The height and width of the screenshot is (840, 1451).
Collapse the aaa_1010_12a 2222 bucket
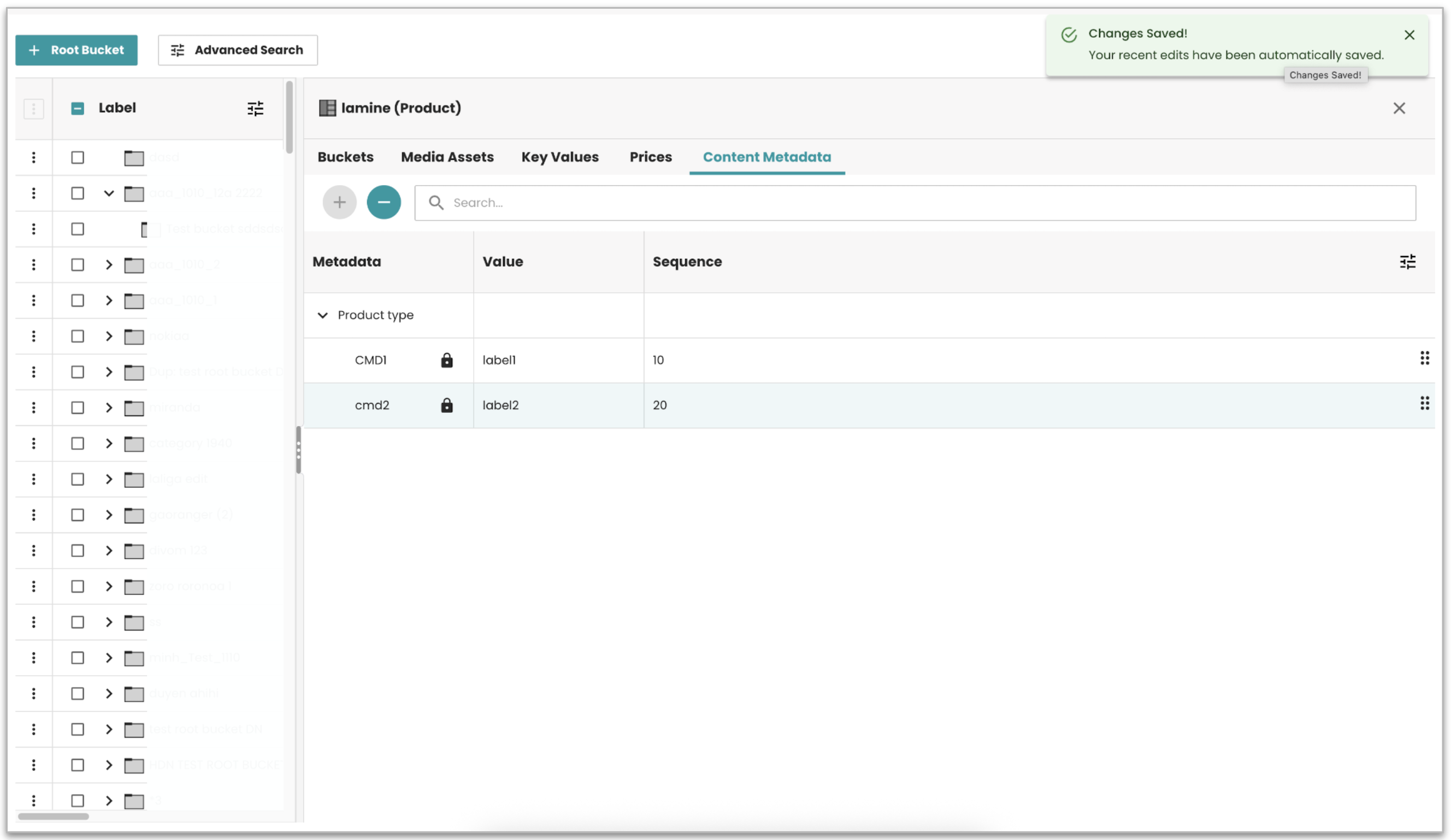click(x=108, y=193)
